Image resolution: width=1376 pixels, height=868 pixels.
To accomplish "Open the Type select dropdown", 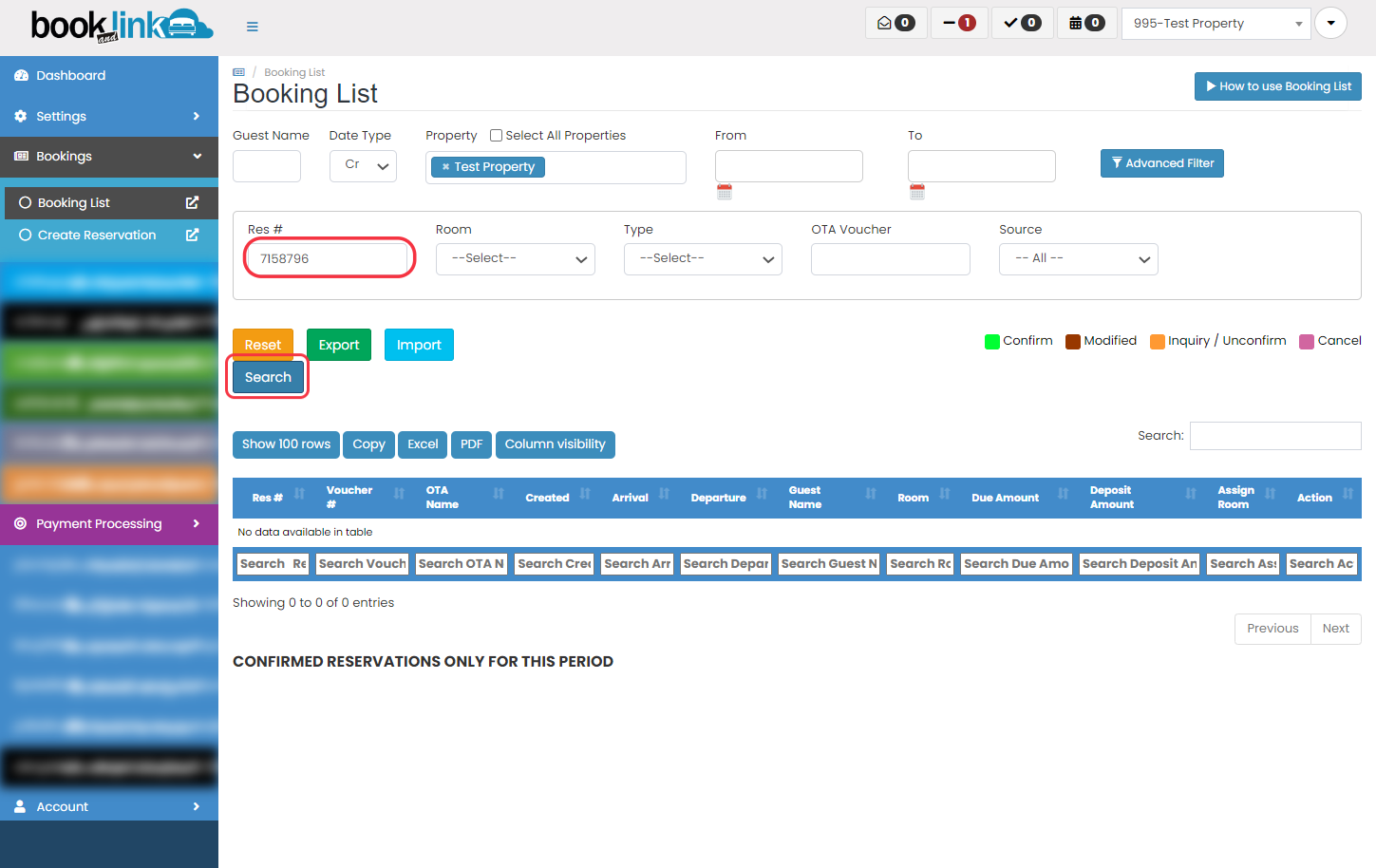I will point(703,259).
